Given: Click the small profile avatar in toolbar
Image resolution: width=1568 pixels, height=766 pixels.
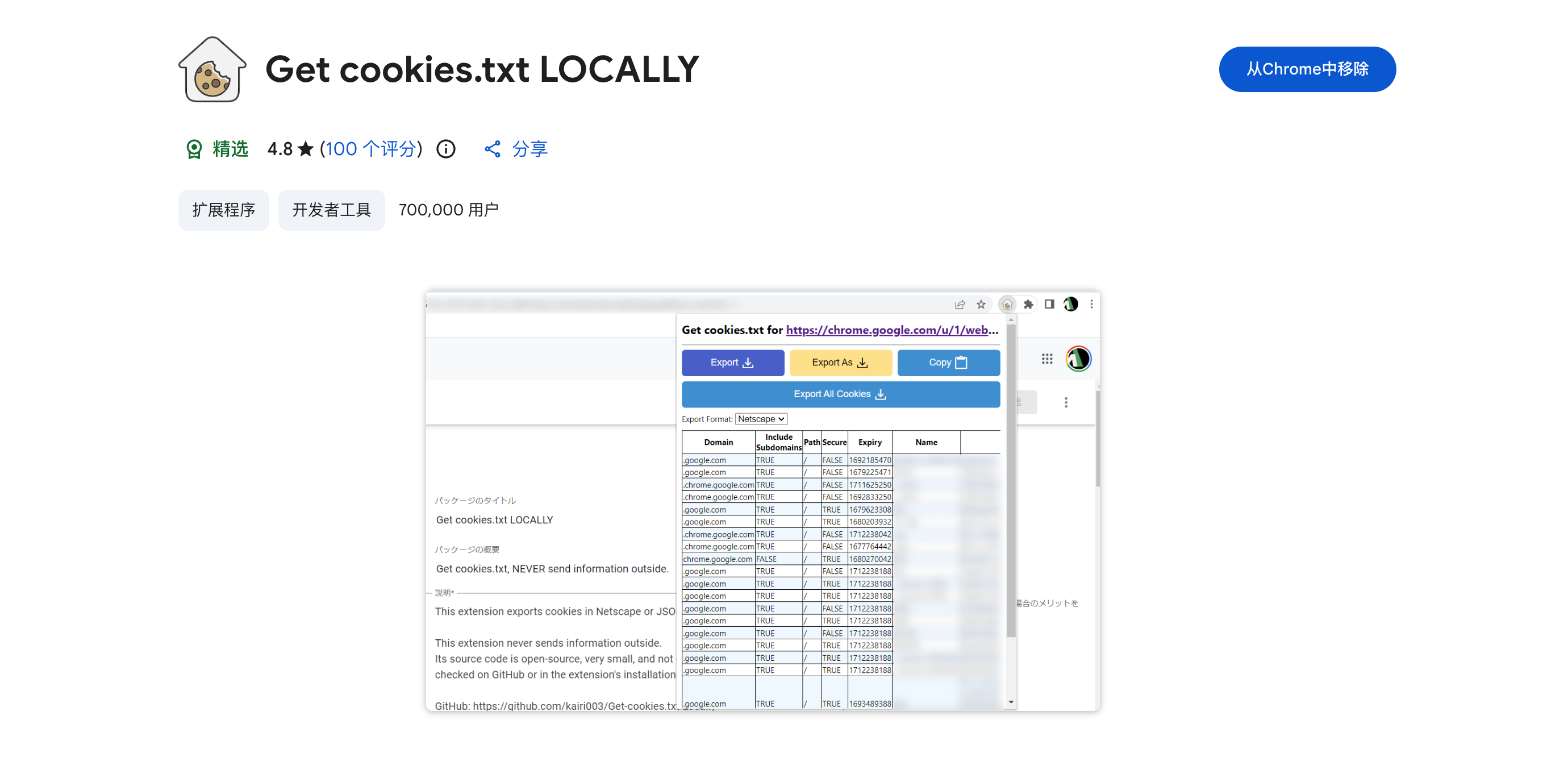Looking at the screenshot, I should pos(1071,305).
